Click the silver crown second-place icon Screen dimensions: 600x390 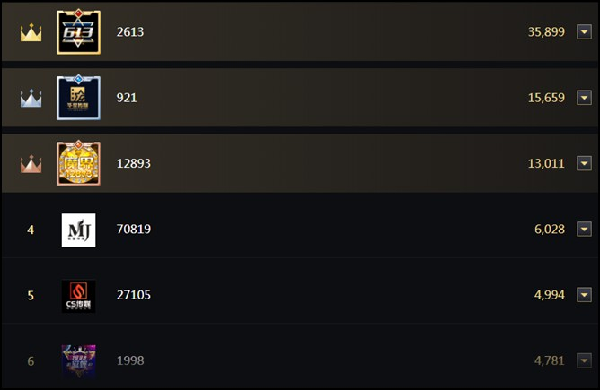(31, 98)
